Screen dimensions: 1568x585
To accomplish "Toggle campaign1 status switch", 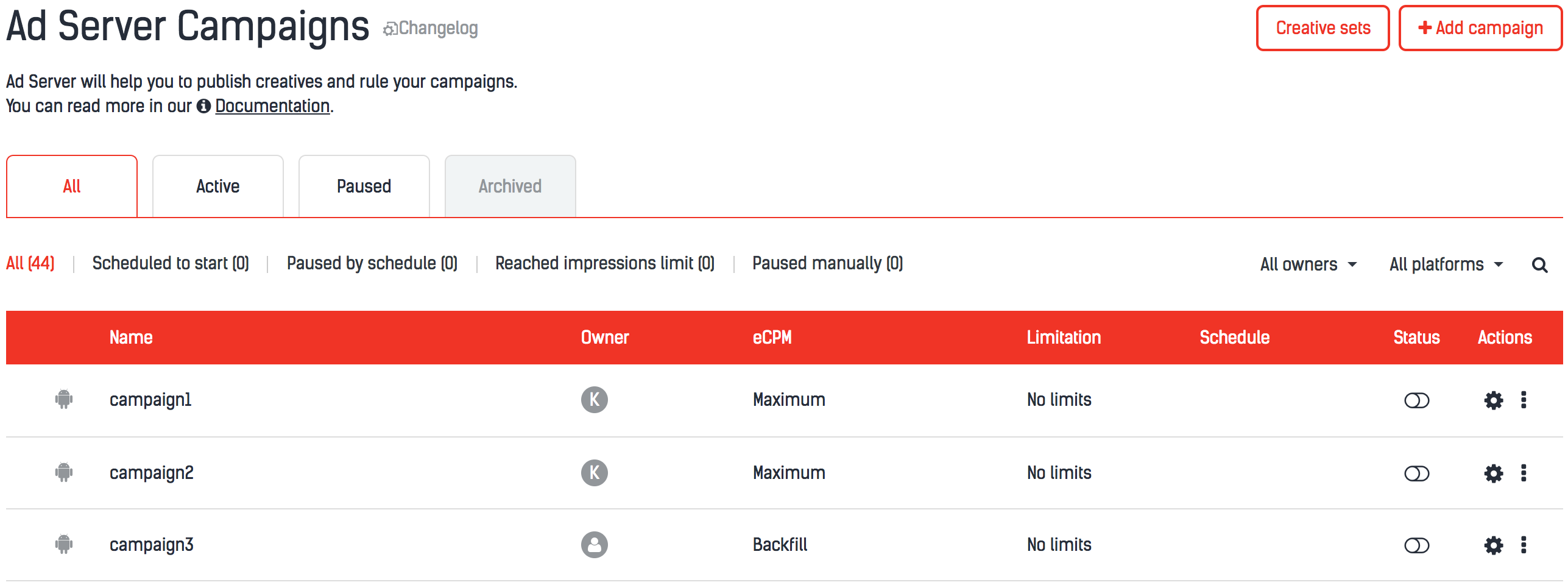I will 1416,400.
